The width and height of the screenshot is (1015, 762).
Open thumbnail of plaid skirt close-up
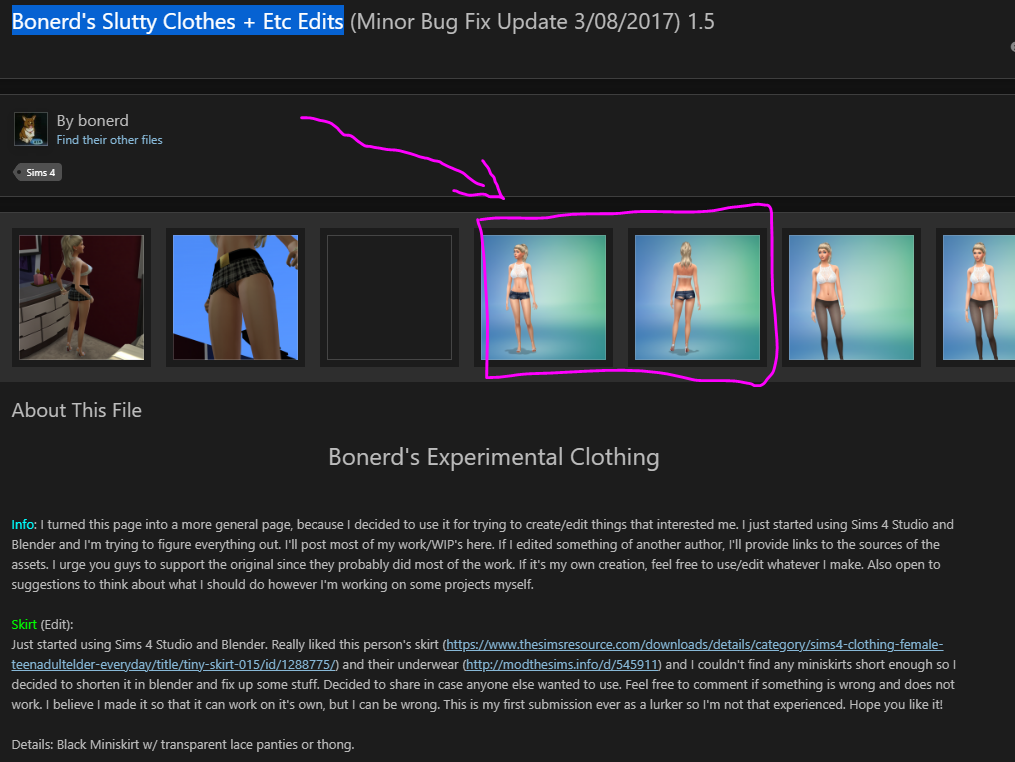[236, 297]
